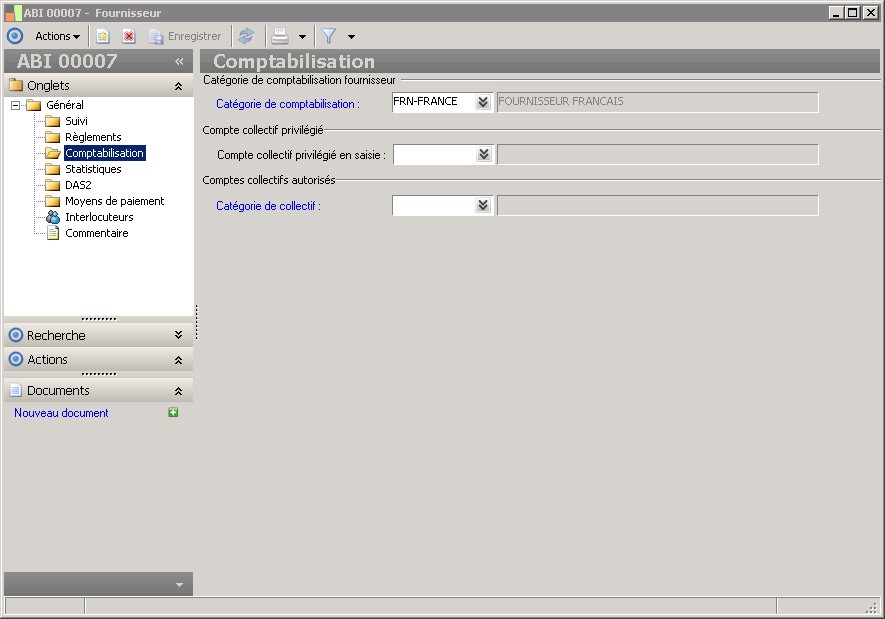Click the blue circle icon beside Actions in toolbar

point(15,36)
